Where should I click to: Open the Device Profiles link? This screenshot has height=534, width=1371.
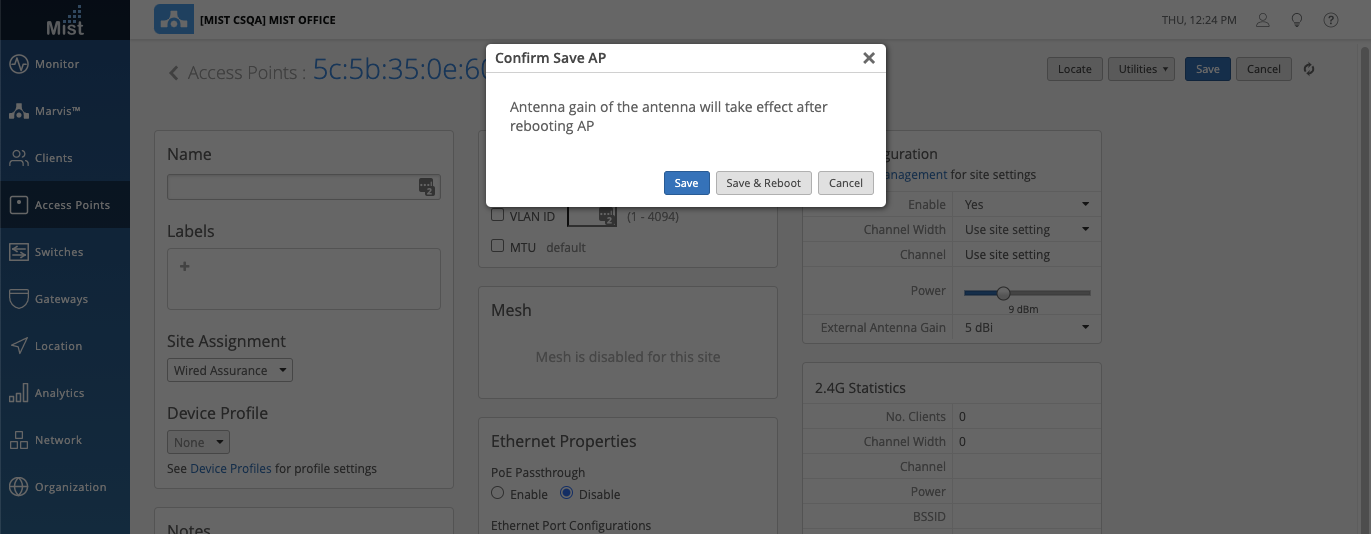(231, 468)
